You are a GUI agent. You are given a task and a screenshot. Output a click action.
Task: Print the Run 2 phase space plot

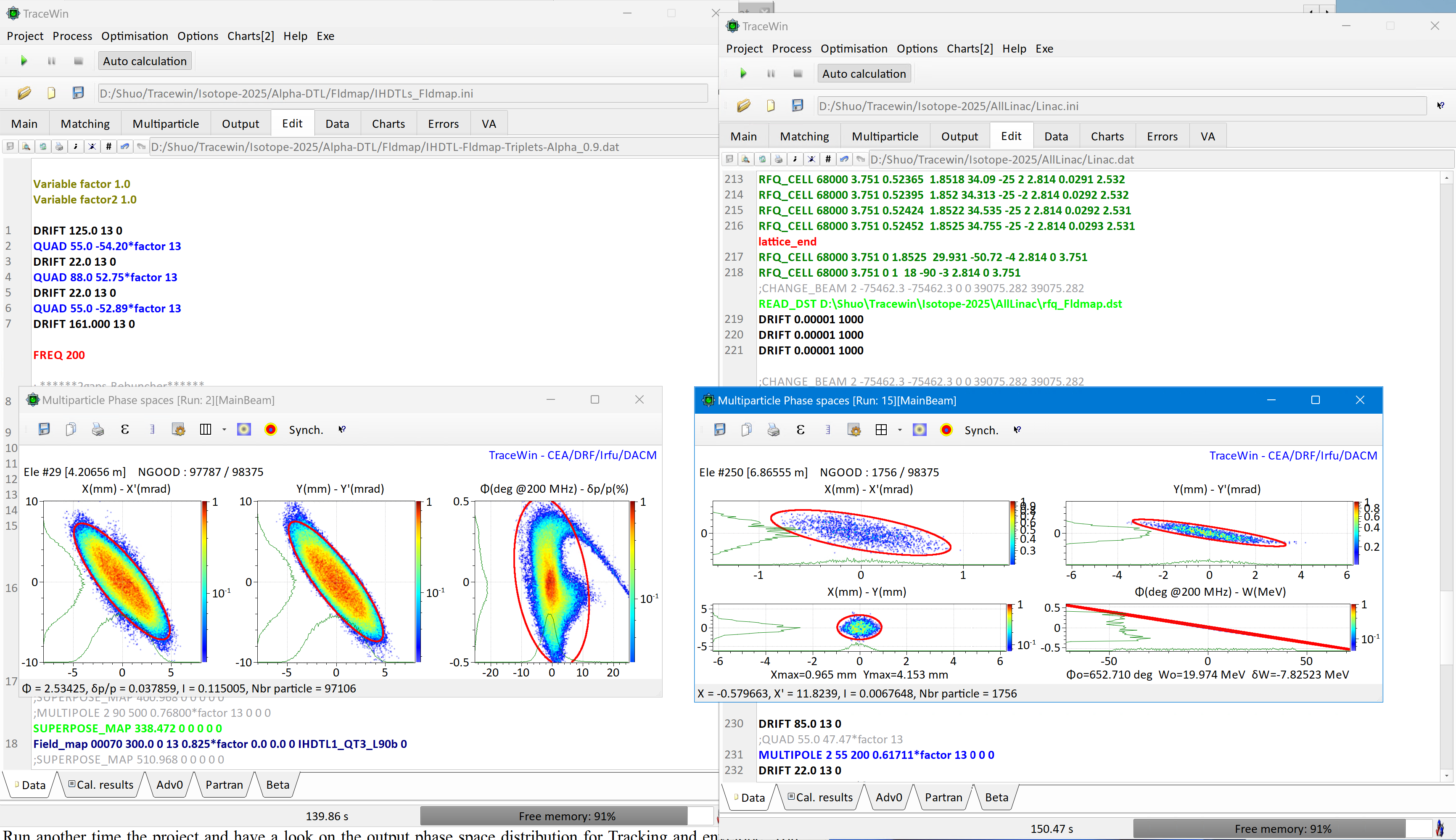point(98,429)
